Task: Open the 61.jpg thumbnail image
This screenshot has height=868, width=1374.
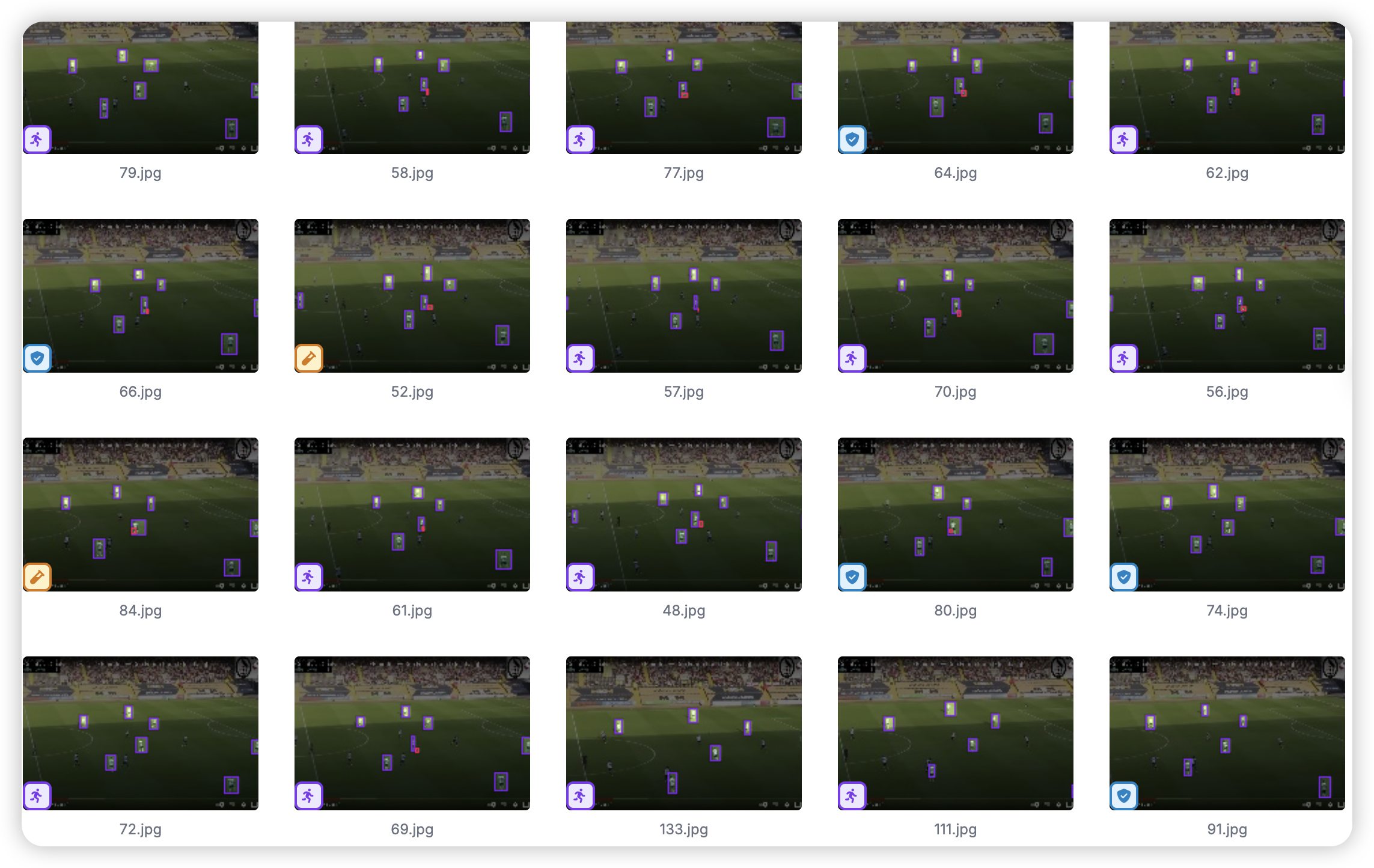Action: pyautogui.click(x=412, y=515)
